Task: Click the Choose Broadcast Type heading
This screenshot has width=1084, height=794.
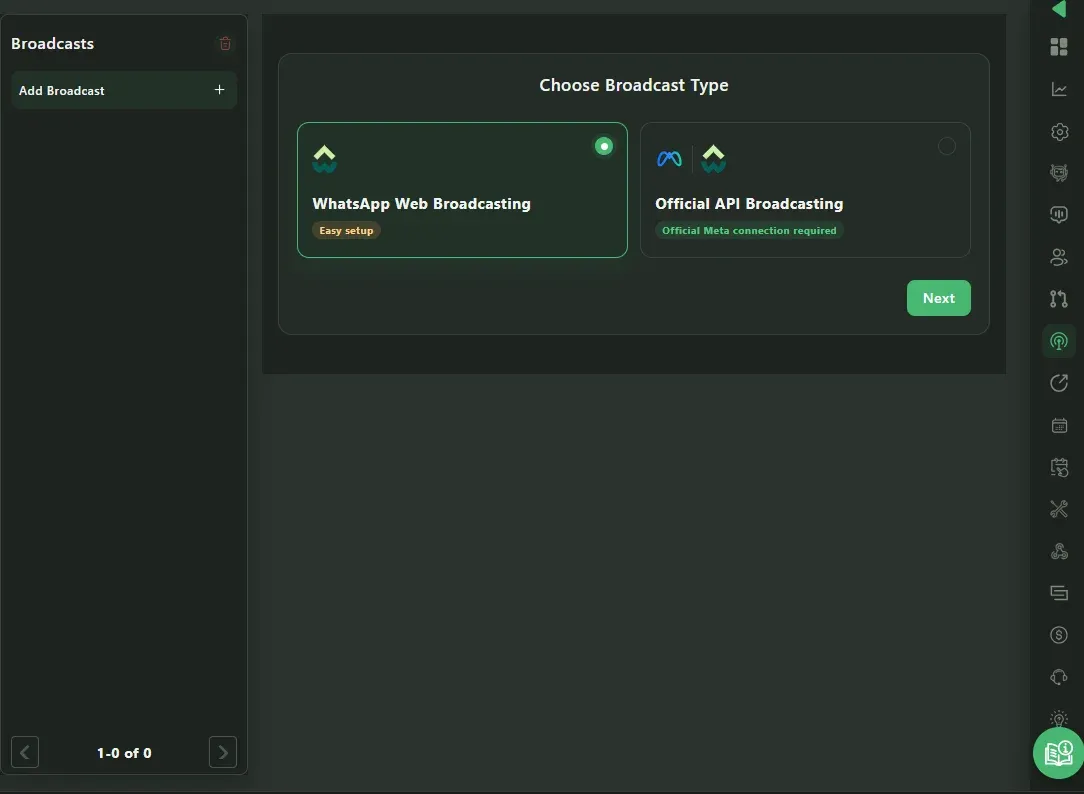Action: (633, 85)
